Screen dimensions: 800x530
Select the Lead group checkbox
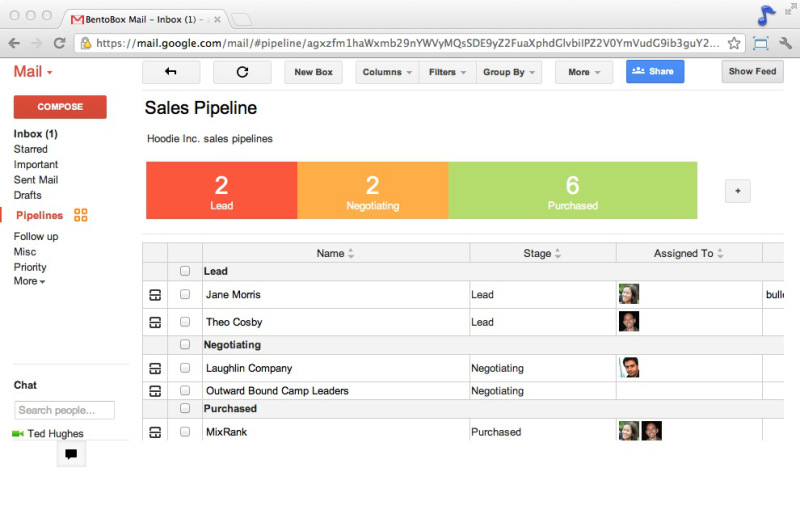[185, 271]
